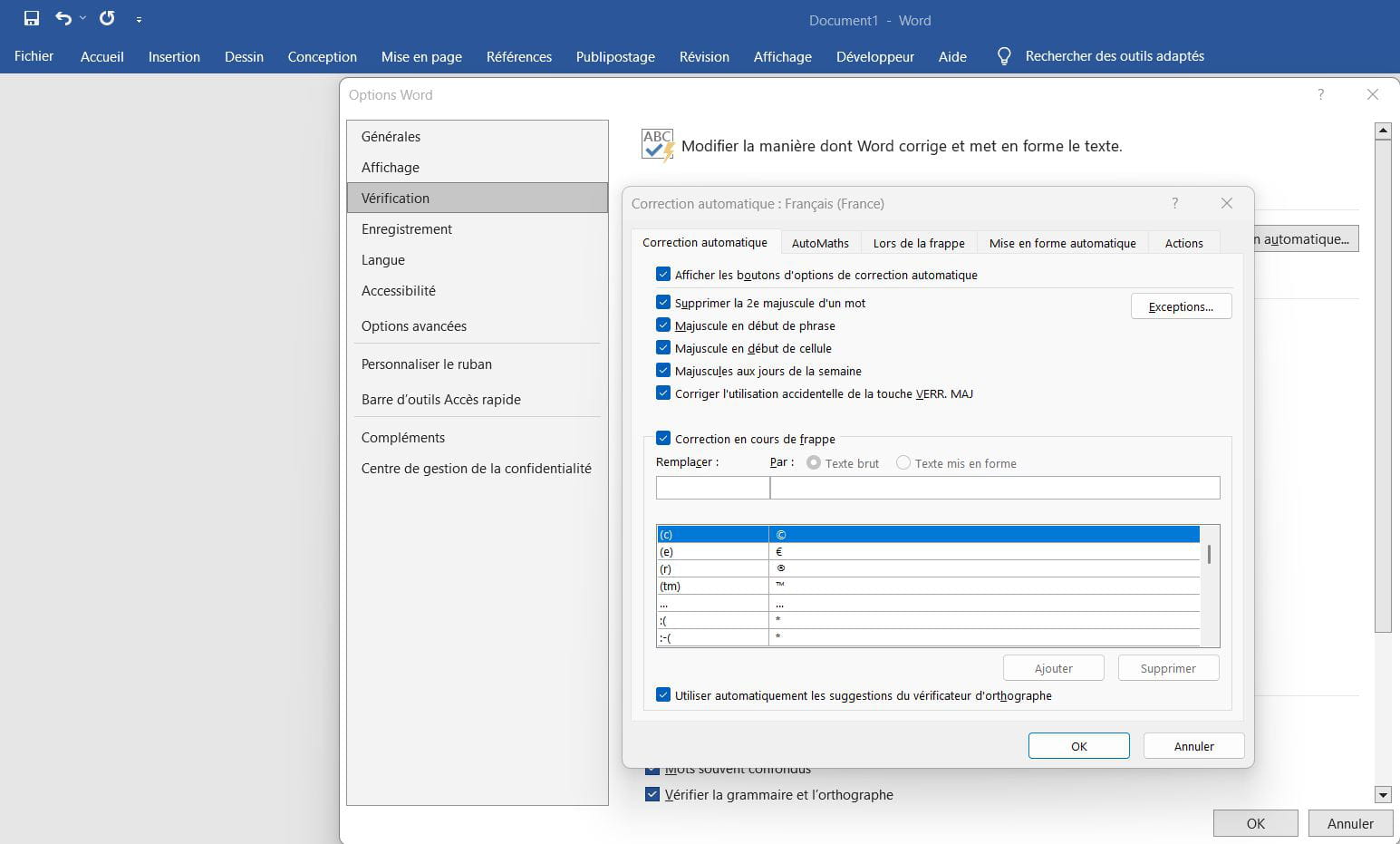This screenshot has width=1400, height=844.
Task: Toggle Majuscules aux jours de la semaine
Action: [x=663, y=371]
